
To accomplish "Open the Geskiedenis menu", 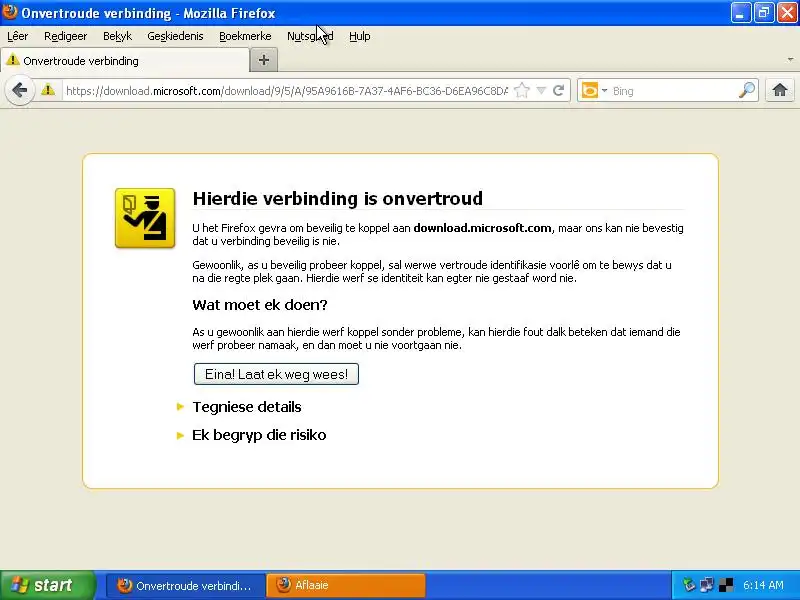I will click(x=175, y=36).
